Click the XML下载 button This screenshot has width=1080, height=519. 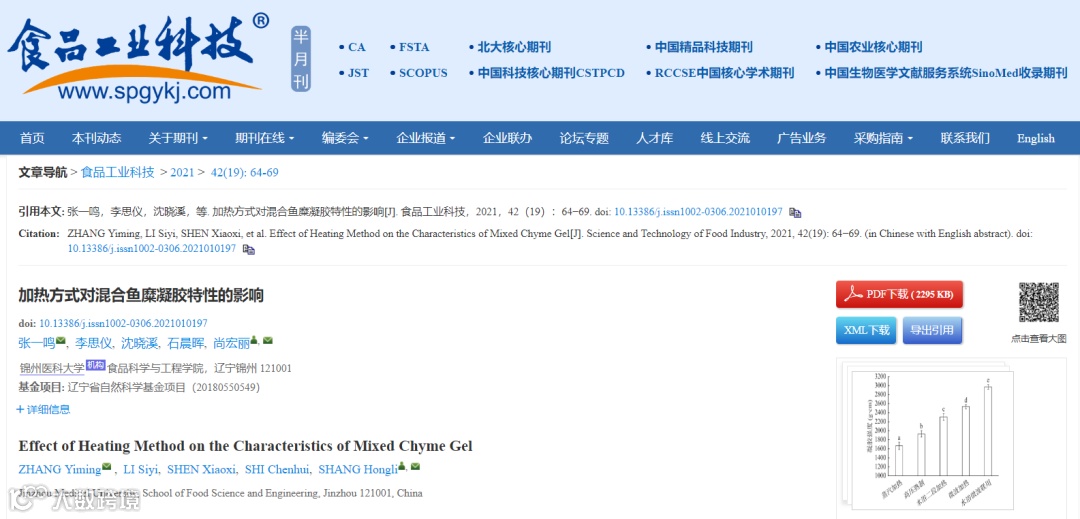(866, 330)
